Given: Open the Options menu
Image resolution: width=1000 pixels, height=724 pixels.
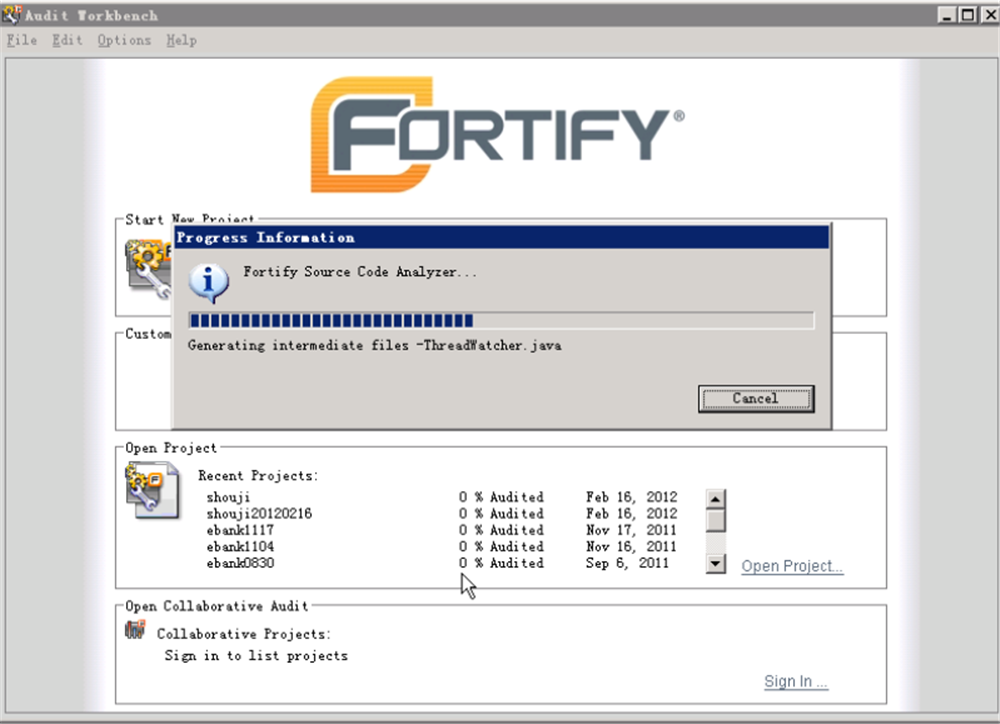Looking at the screenshot, I should click(x=124, y=40).
